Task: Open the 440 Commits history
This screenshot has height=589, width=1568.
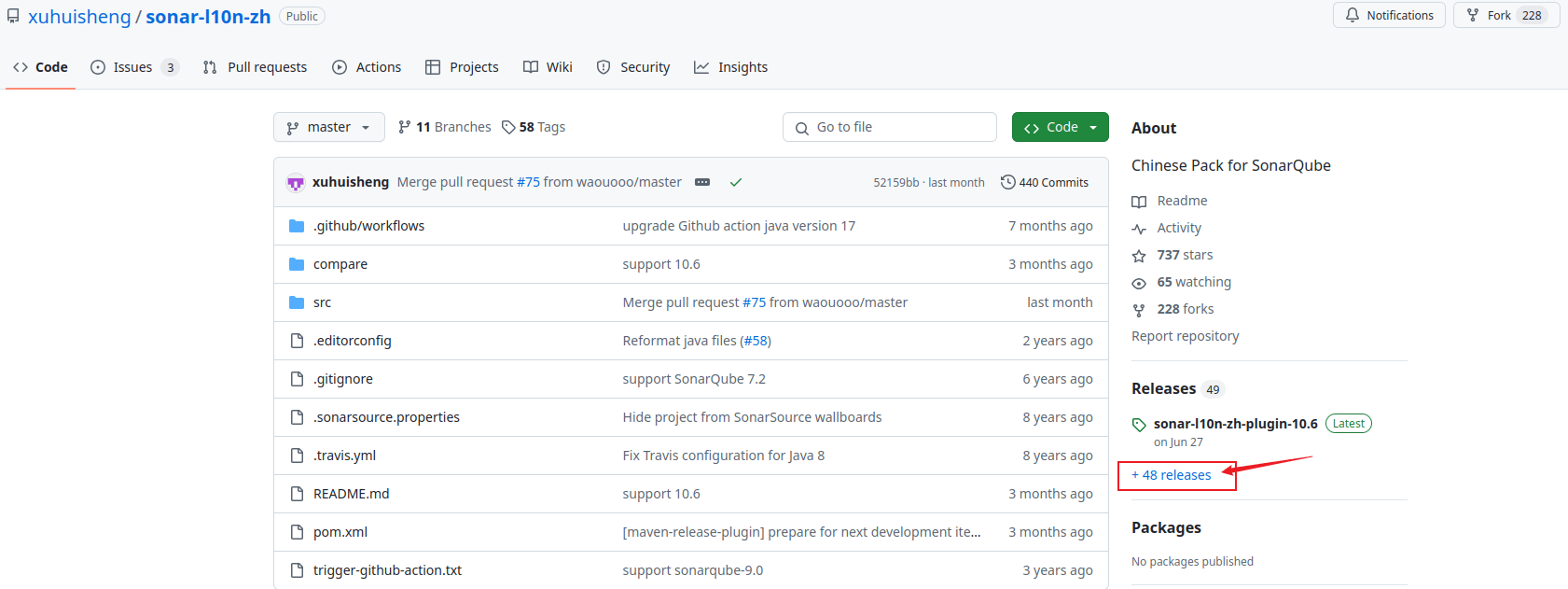Action: [1045, 182]
